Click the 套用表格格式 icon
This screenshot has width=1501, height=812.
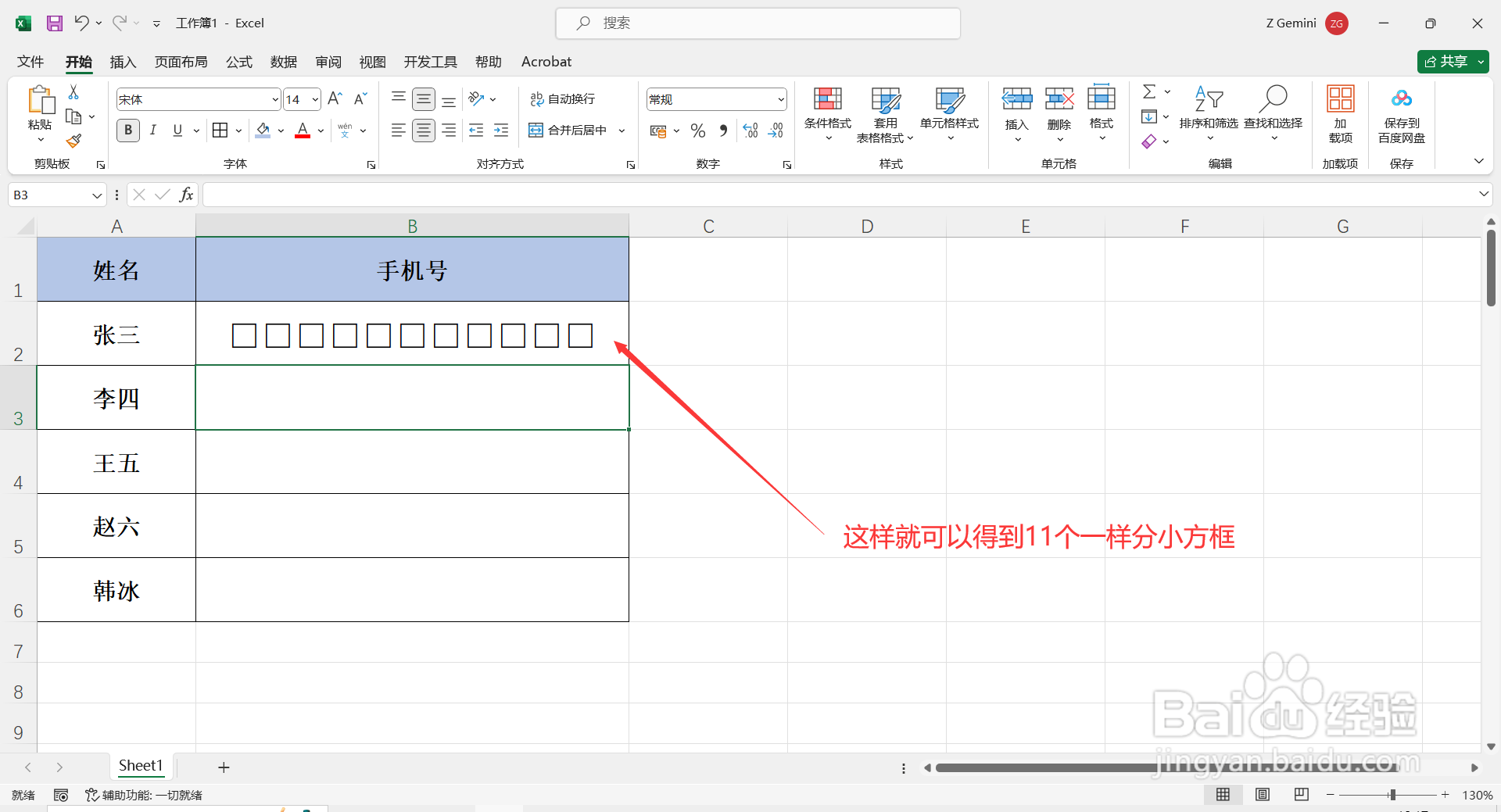884,113
